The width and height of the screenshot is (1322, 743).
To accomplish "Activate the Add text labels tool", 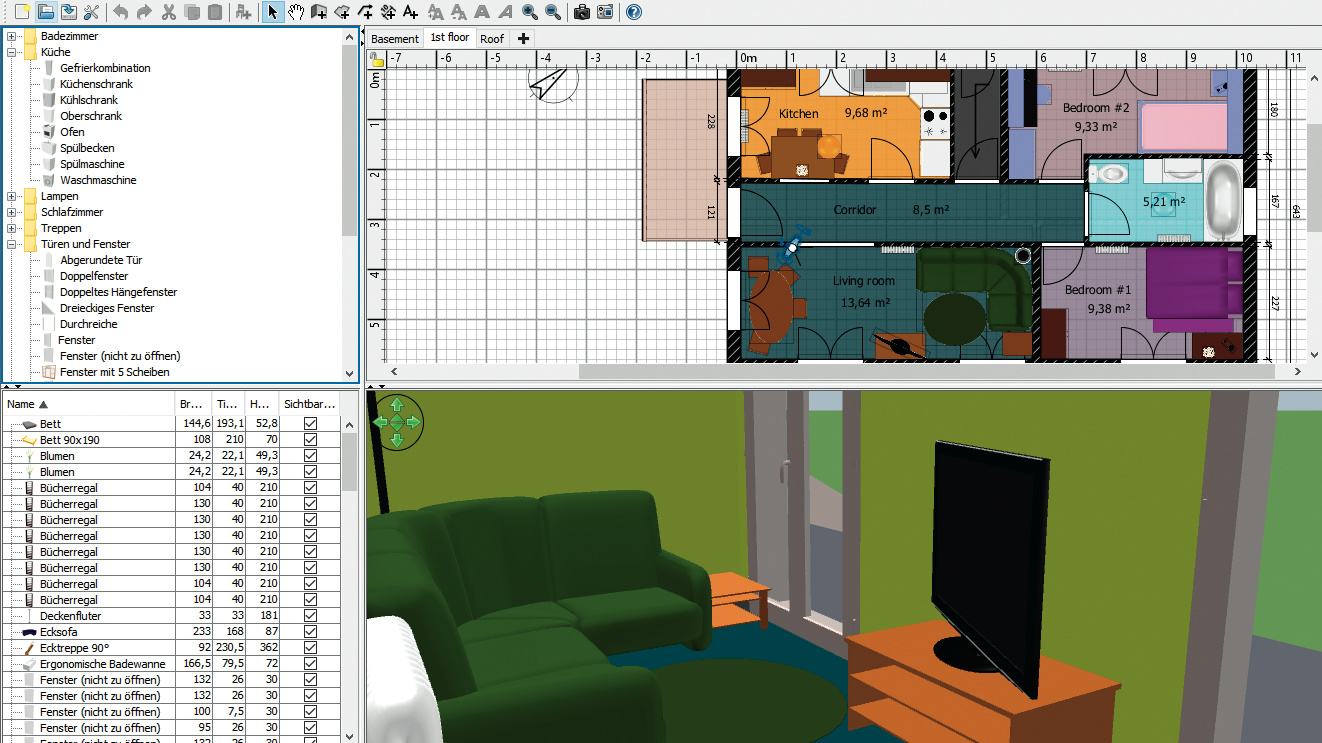I will coord(411,12).
